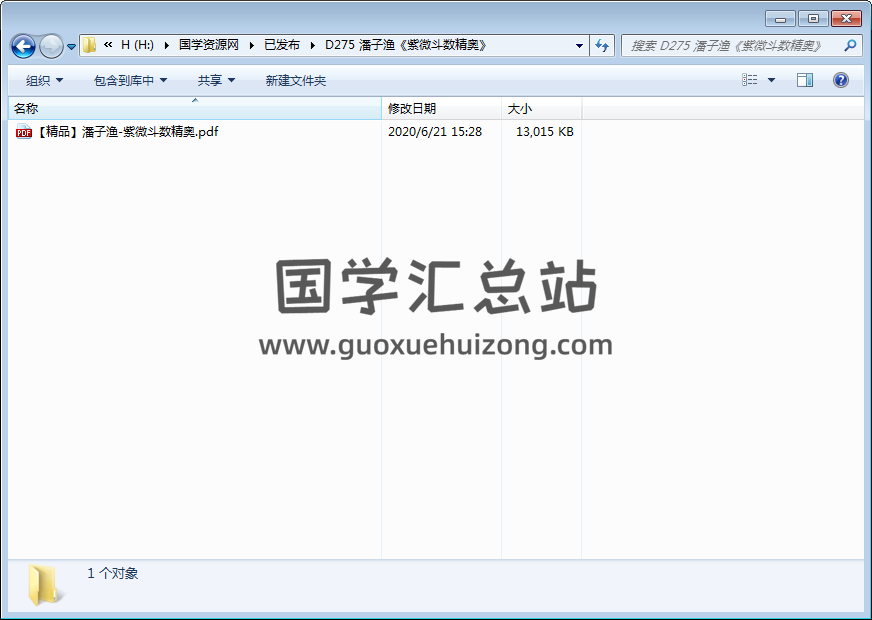Sort by 名称 column header
The width and height of the screenshot is (872, 620).
(195, 108)
